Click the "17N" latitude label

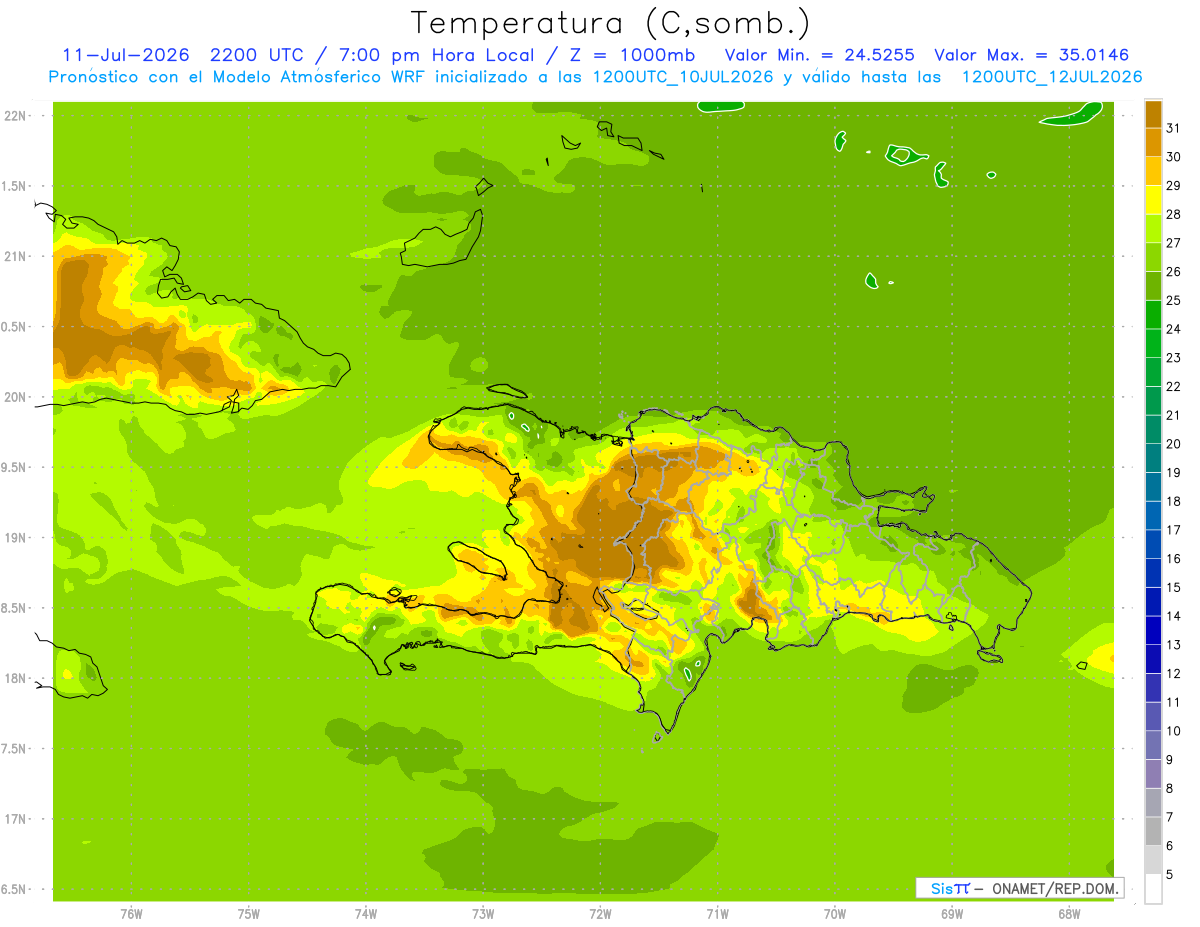[15, 819]
